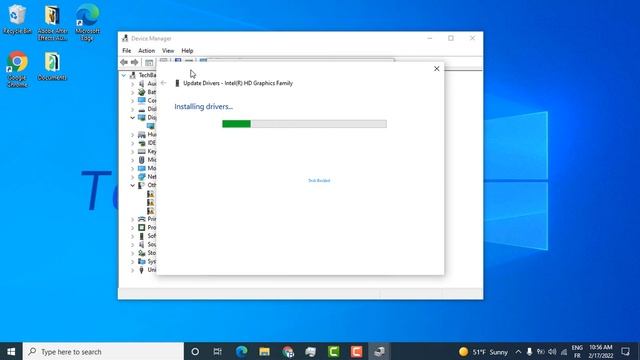Open the Action menu
This screenshot has height=360, width=640.
[147, 51]
